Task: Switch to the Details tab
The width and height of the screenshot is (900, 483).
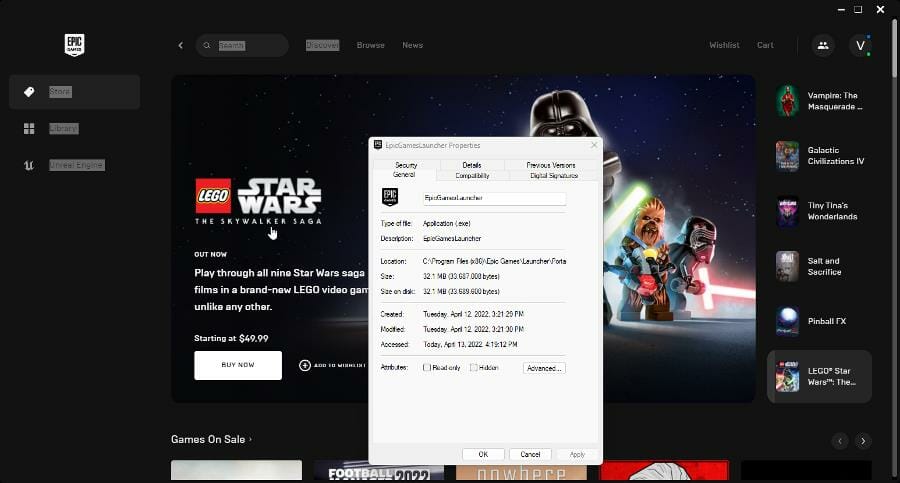Action: 472,165
